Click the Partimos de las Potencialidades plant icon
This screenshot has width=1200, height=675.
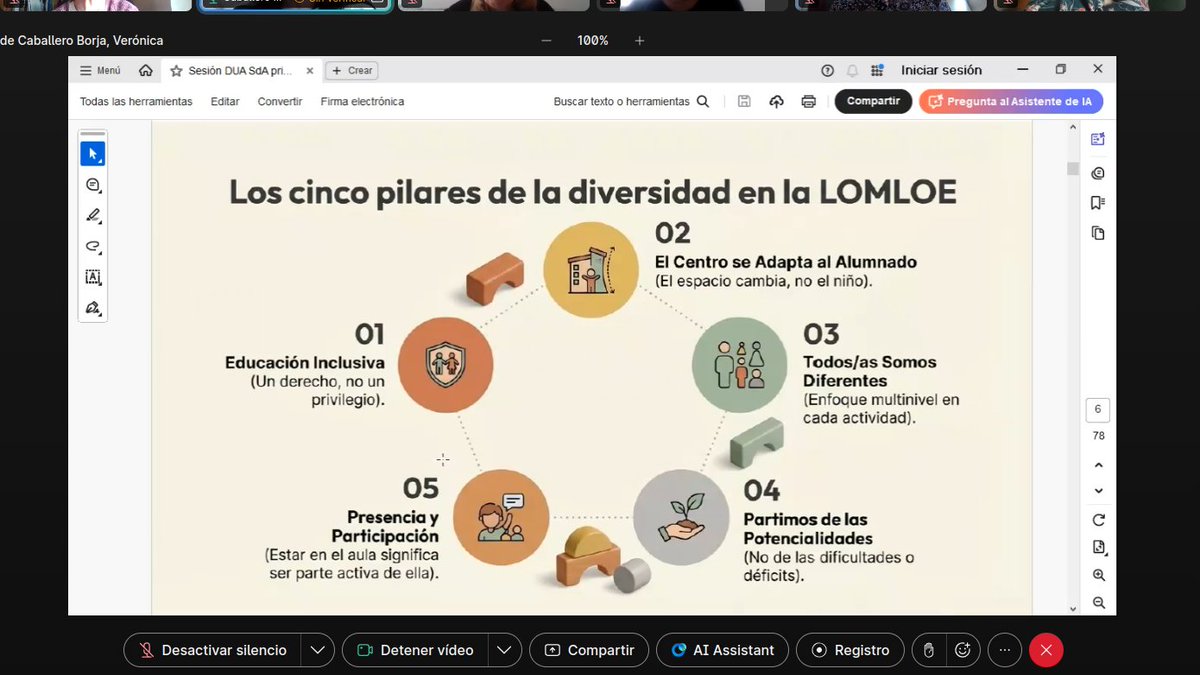681,518
